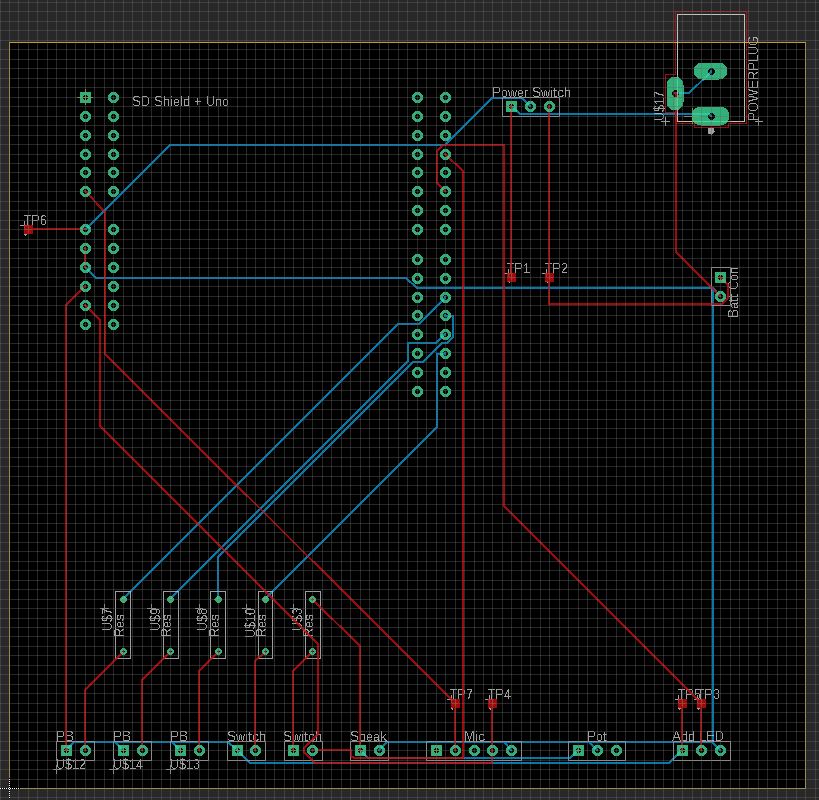Click the square pad of Mic connector
This screenshot has width=819, height=800.
pos(436,750)
